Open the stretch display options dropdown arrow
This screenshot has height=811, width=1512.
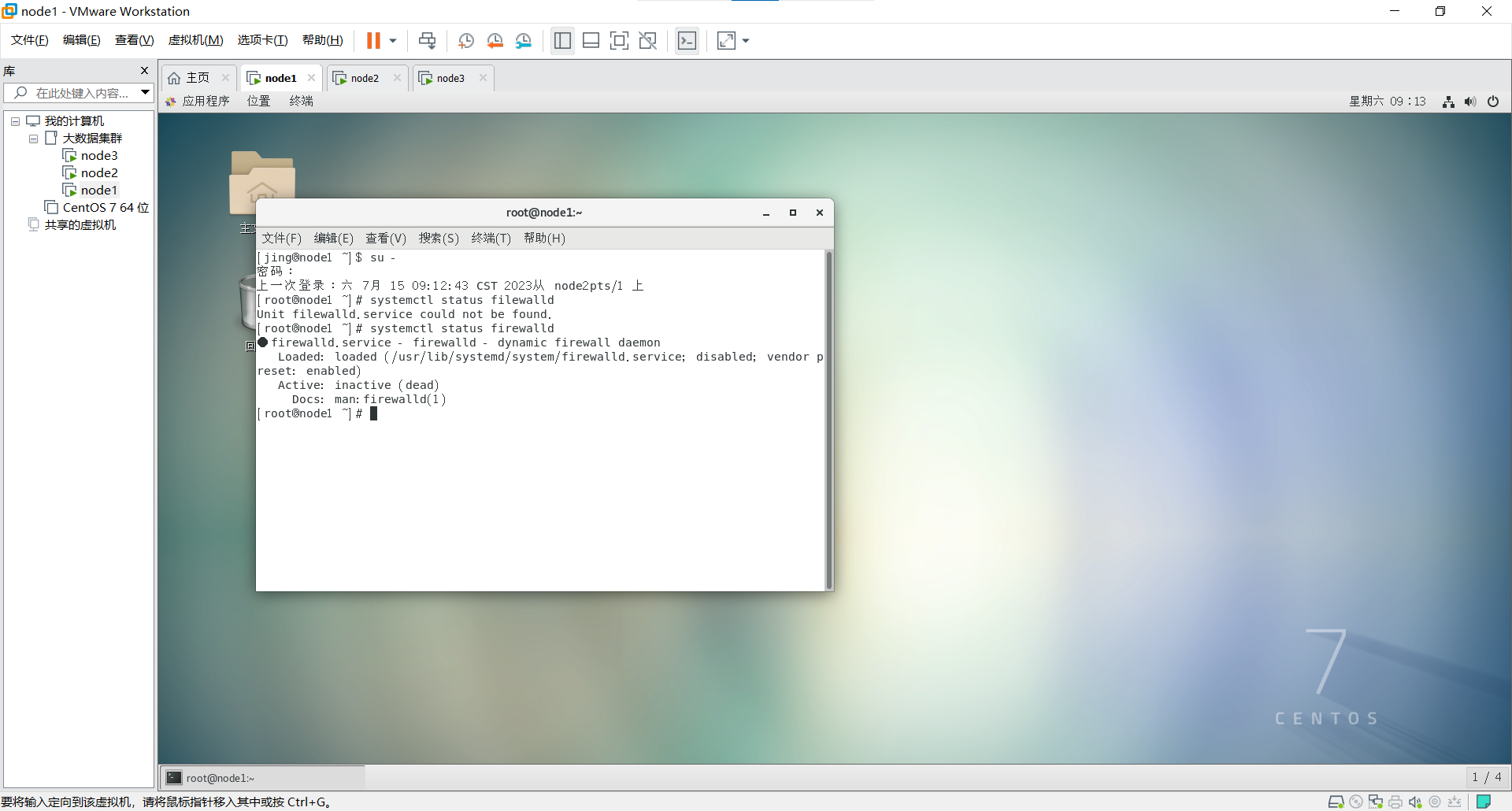coord(746,41)
